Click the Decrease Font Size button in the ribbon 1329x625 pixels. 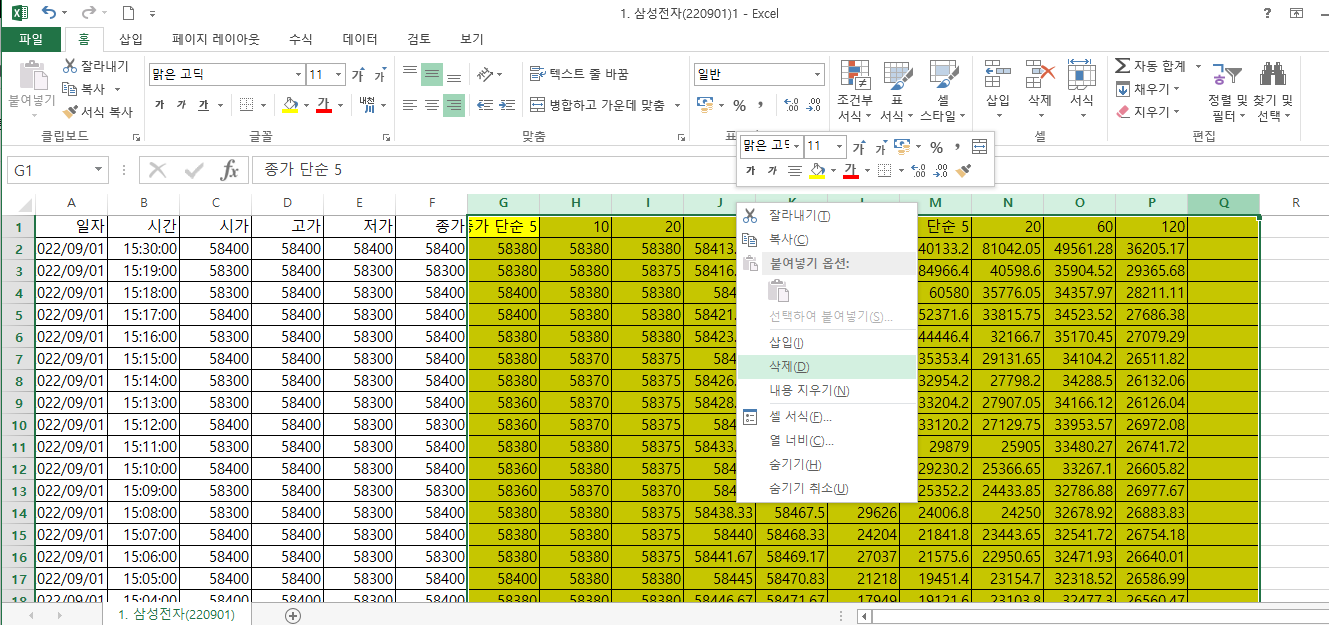coord(380,75)
